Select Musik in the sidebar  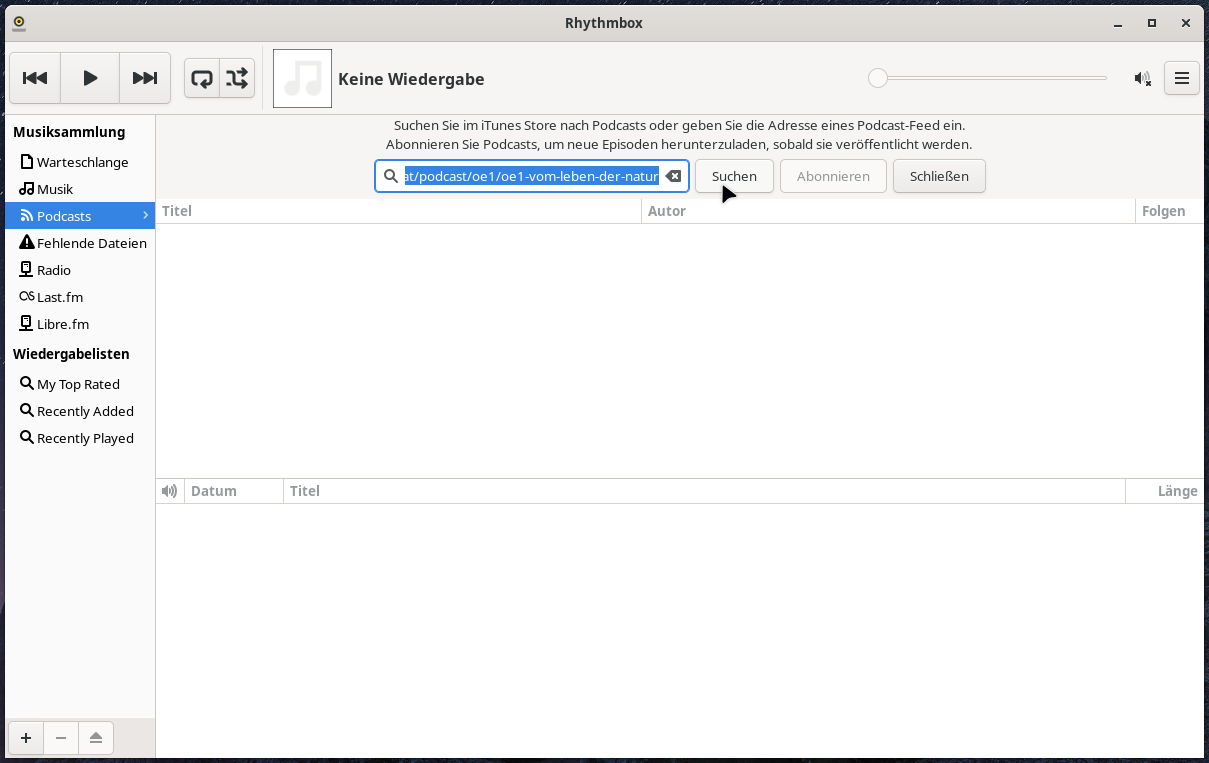coord(55,189)
